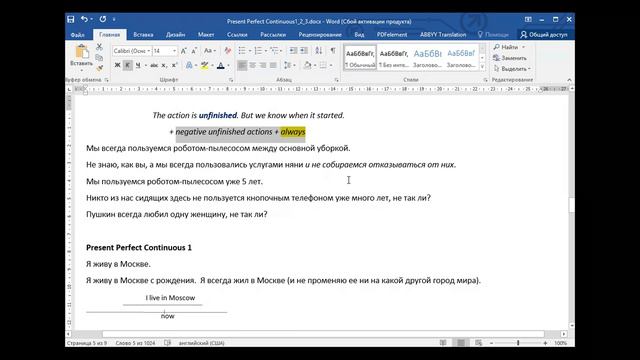Decrease the paragraph indent
640x360 pixels.
pos(293,51)
